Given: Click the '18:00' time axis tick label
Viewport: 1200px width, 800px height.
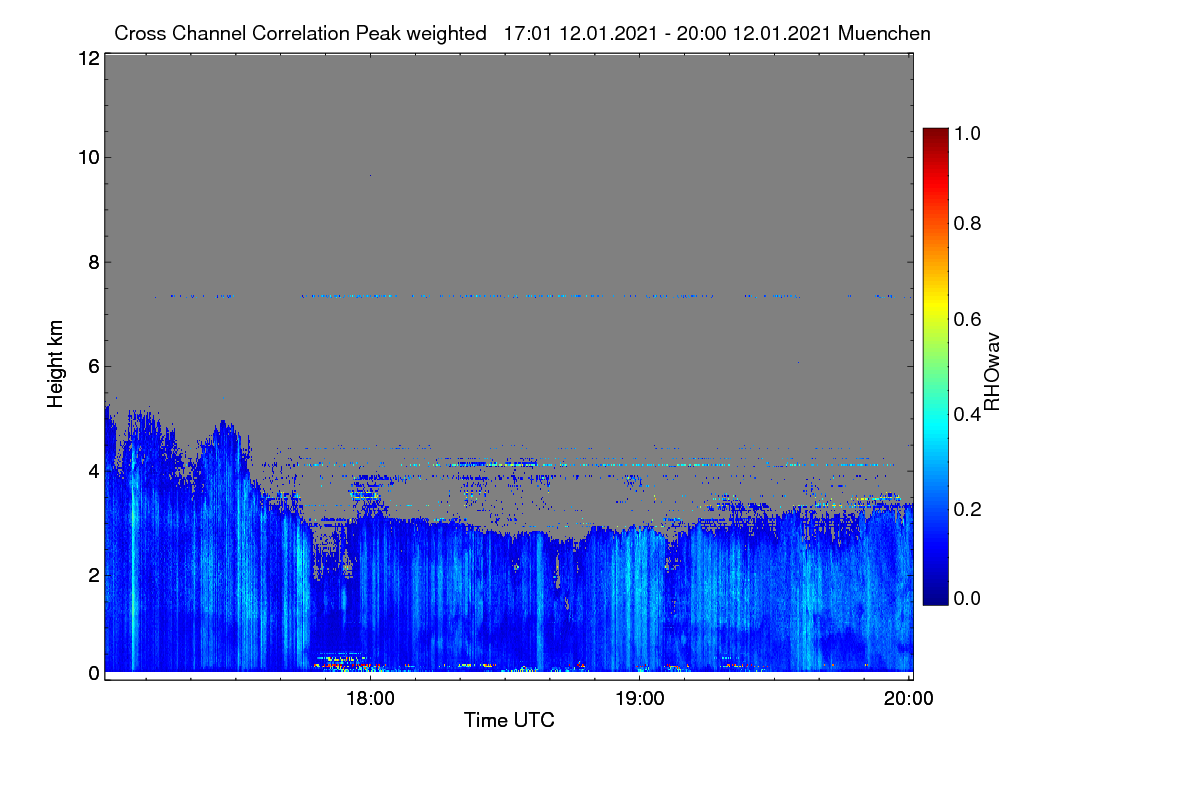Looking at the screenshot, I should pos(370,699).
